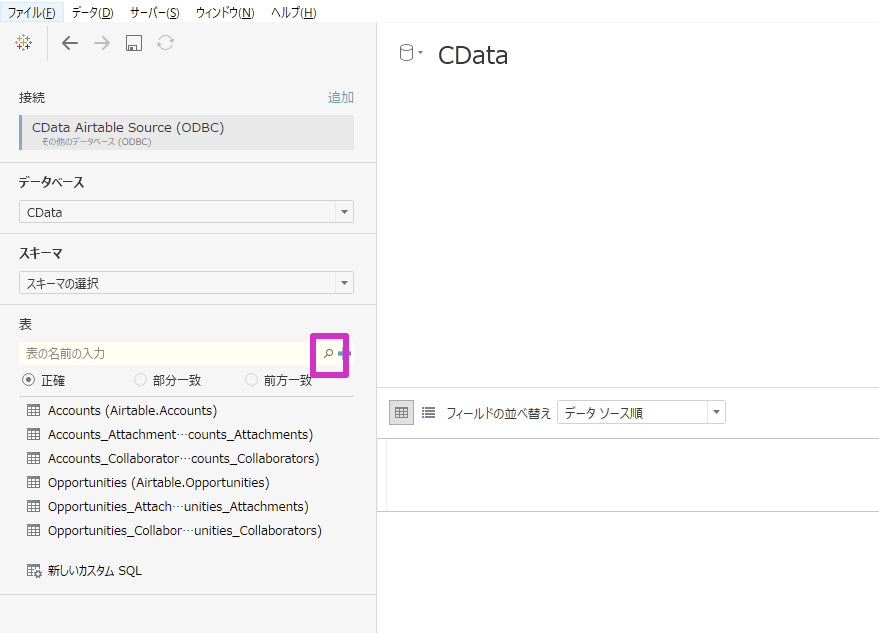Click the CData data source title
Viewport: 879px width, 633px height.
[x=473, y=56]
